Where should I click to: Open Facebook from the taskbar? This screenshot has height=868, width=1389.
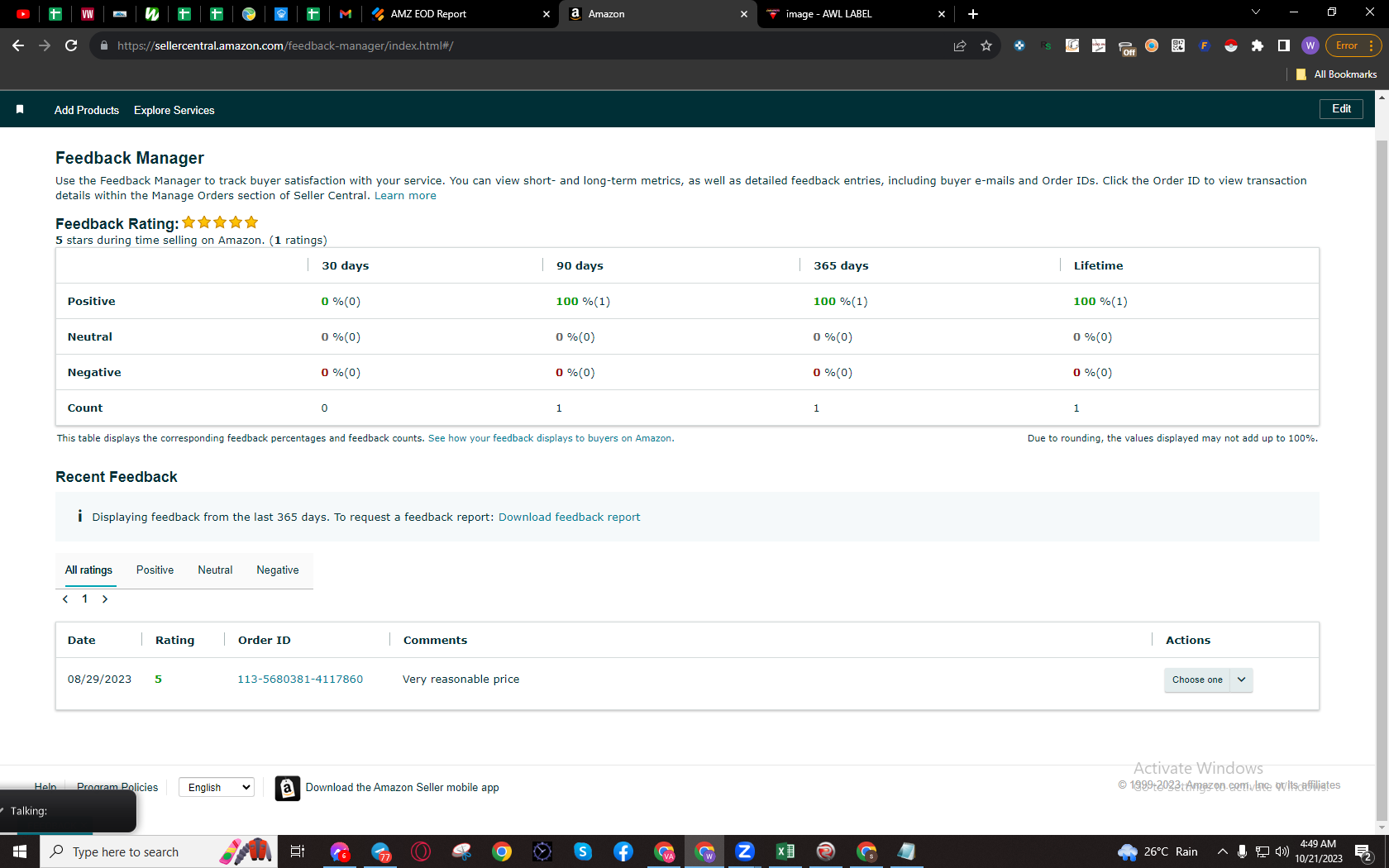pyautogui.click(x=623, y=851)
